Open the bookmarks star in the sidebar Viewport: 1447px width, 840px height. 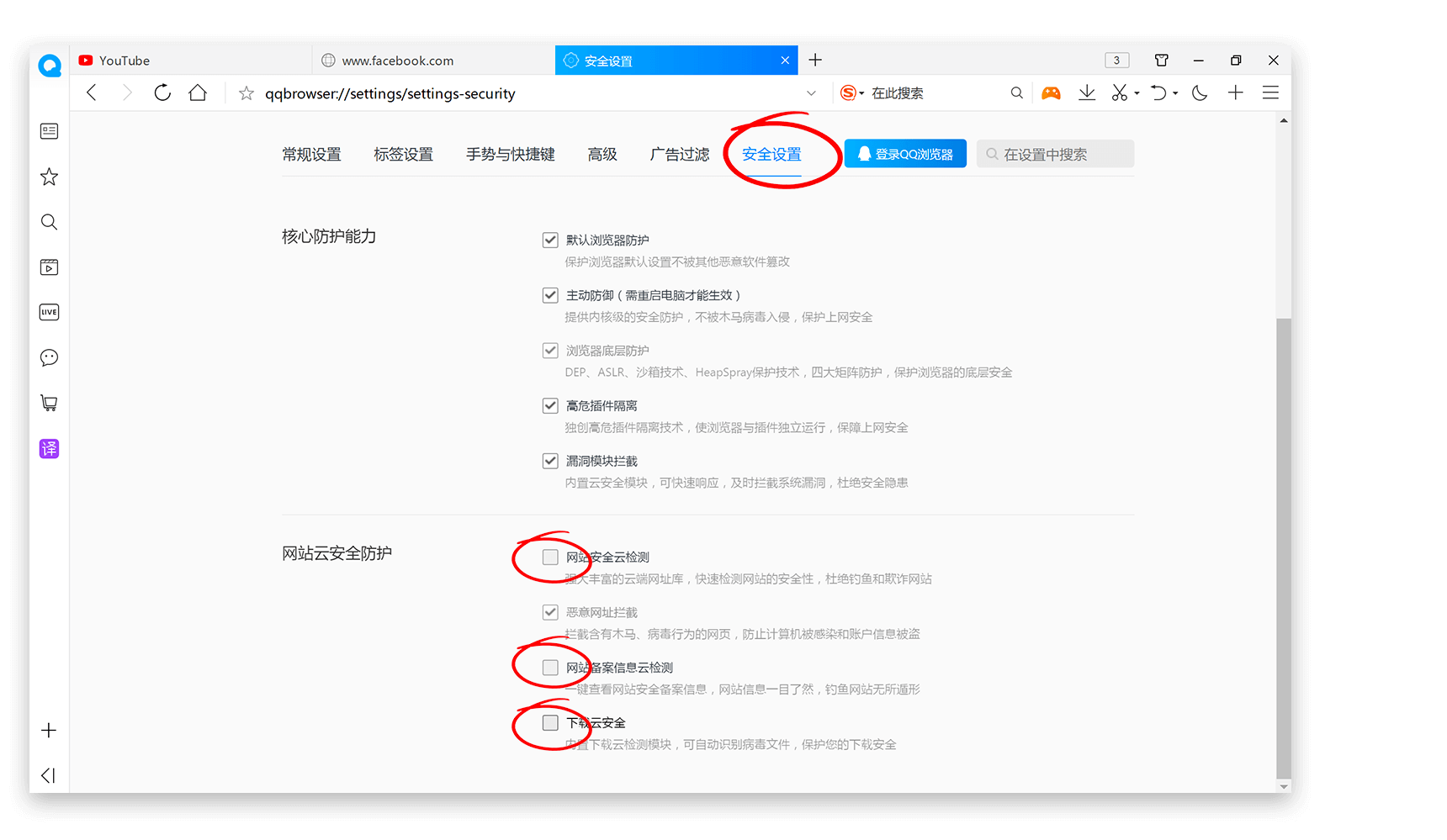pyautogui.click(x=49, y=177)
